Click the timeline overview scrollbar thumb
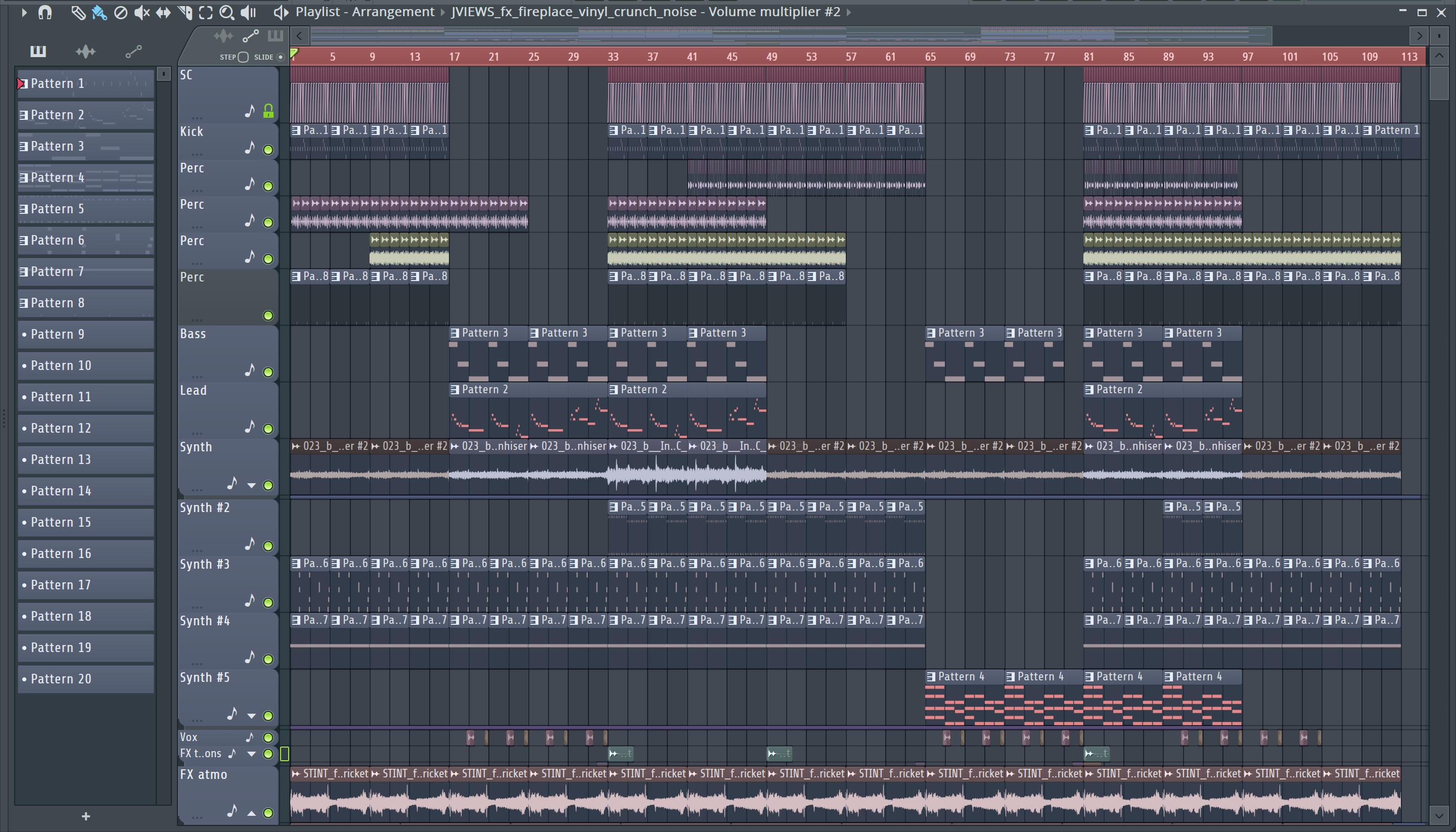The width and height of the screenshot is (1456, 832). pyautogui.click(x=791, y=36)
